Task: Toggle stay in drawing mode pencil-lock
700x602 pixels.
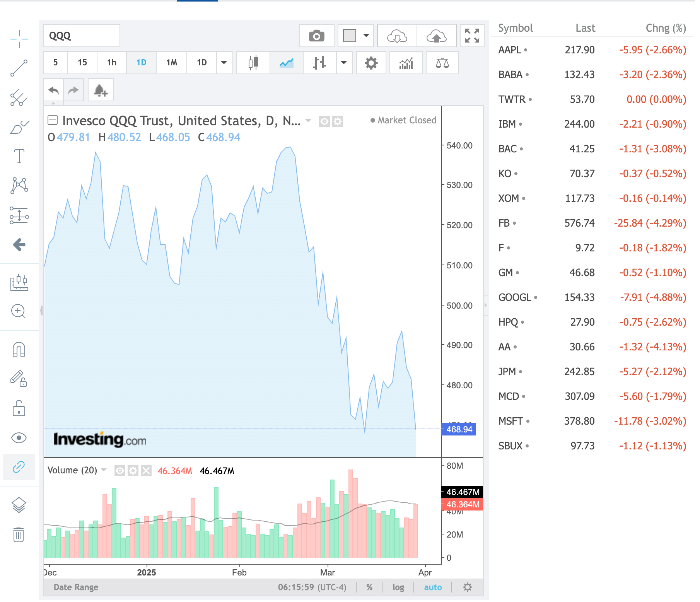Action: (x=19, y=379)
